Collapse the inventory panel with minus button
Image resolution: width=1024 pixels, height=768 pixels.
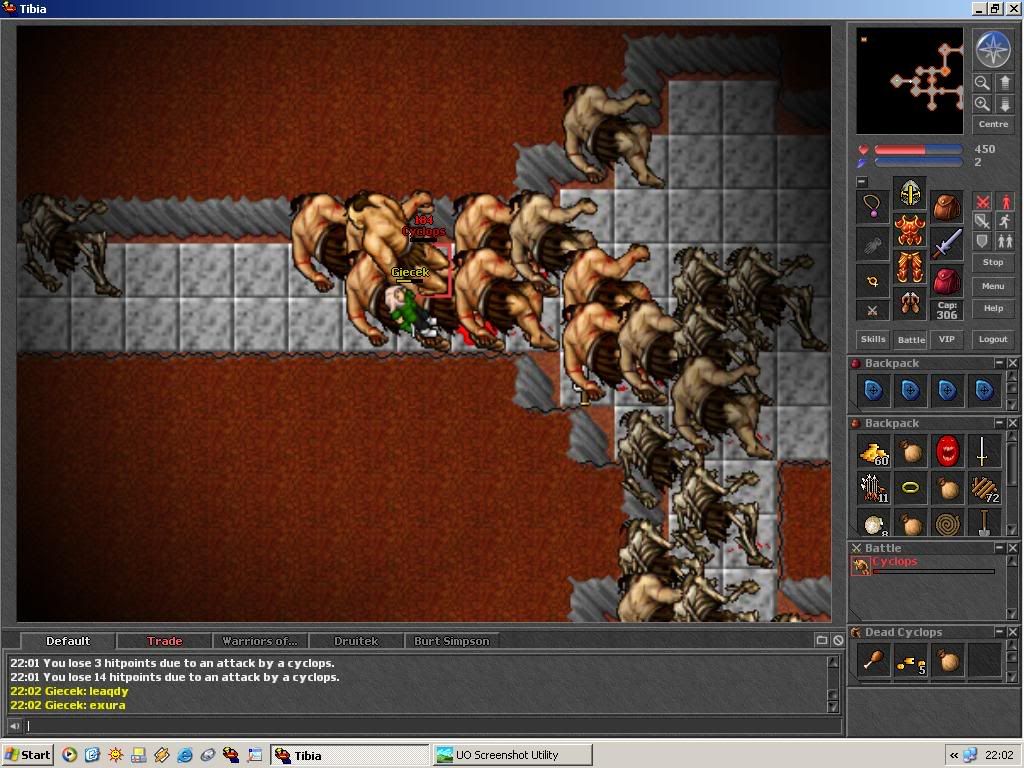(862, 182)
